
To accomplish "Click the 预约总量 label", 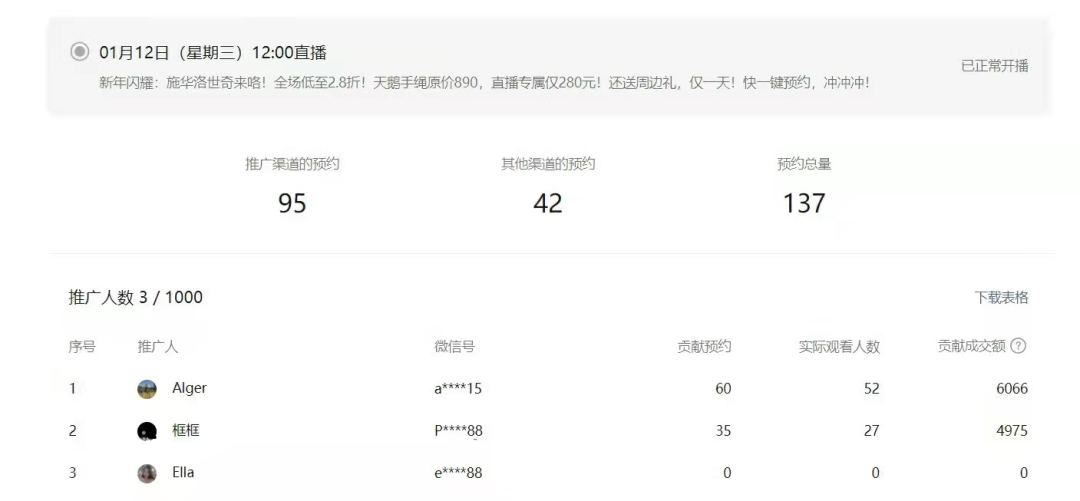I will point(804,164).
